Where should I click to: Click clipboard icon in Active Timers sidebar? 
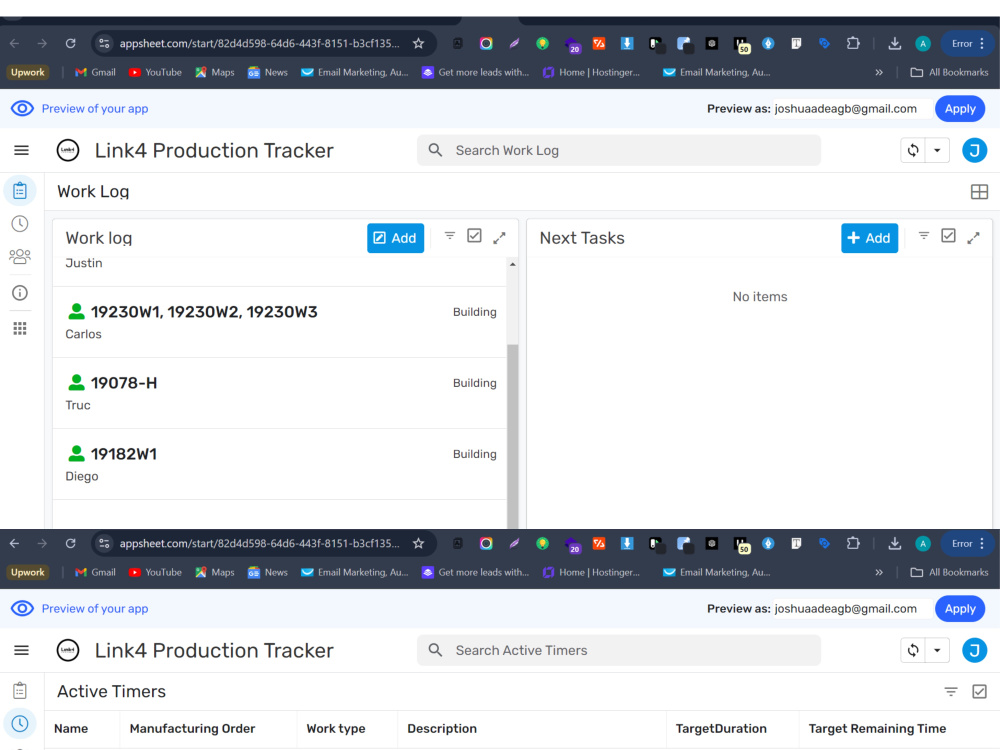coord(20,691)
